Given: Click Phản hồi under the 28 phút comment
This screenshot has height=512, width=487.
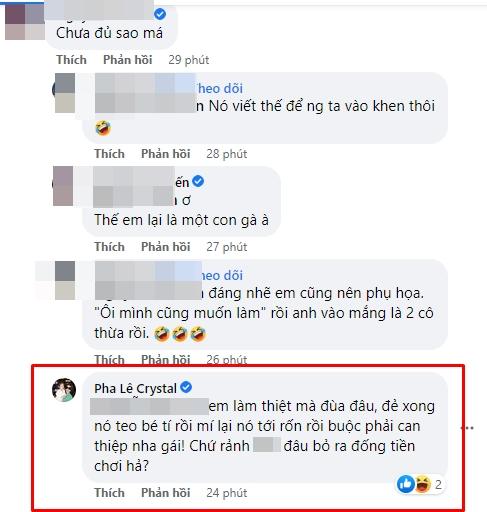Looking at the screenshot, I should 166,154.
